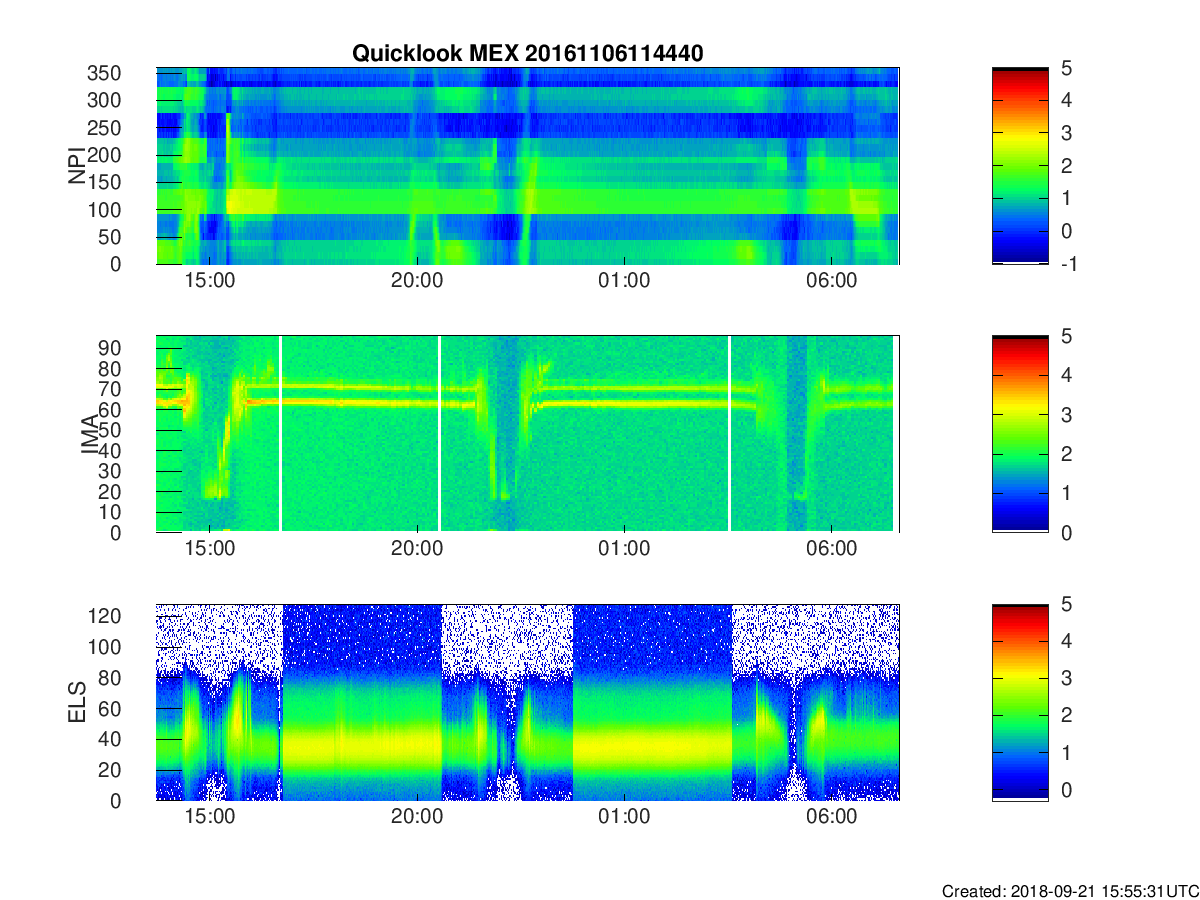Click the NPI axis label

pyautogui.click(x=76, y=166)
